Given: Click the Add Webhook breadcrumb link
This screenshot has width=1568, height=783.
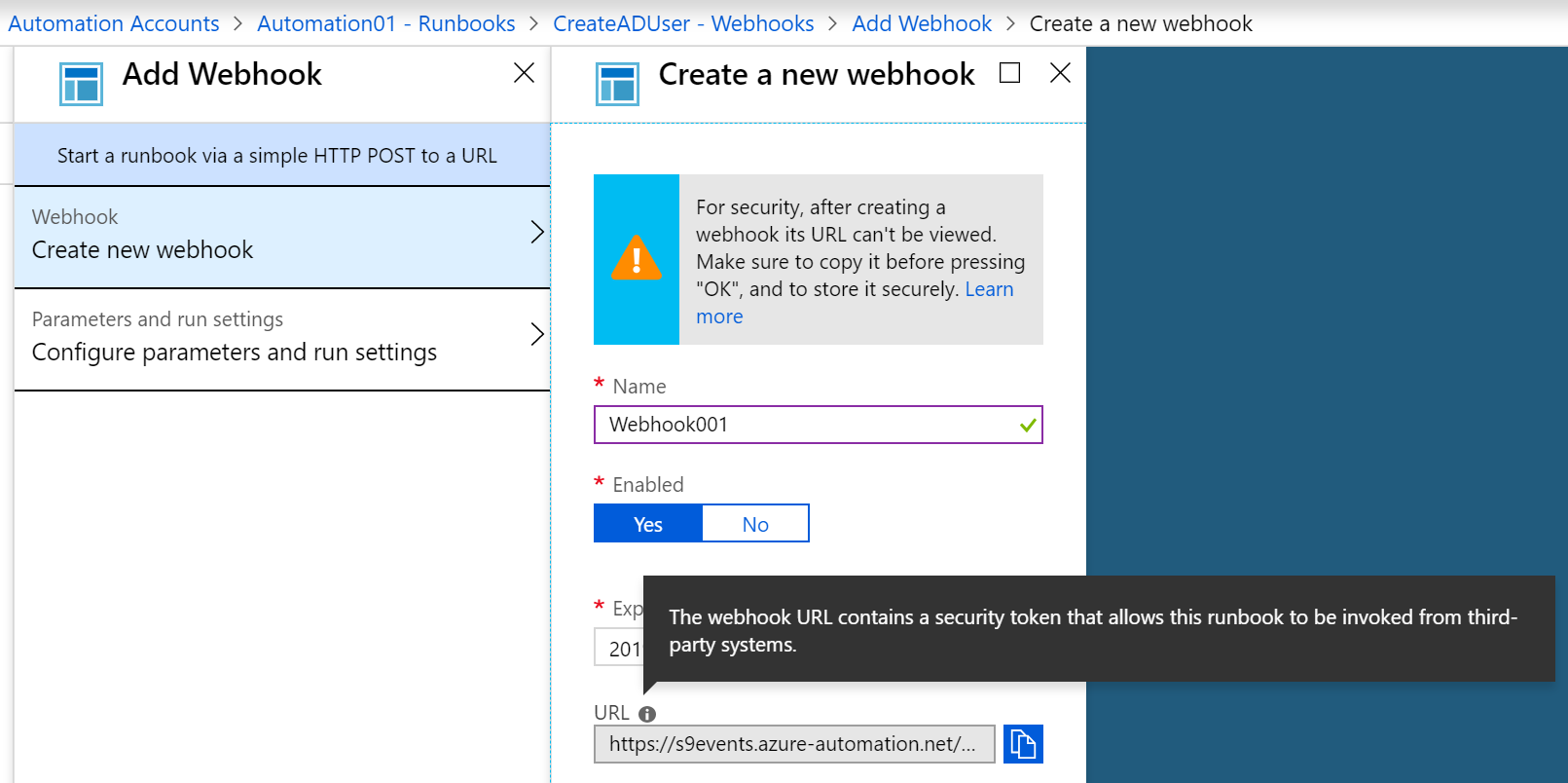Looking at the screenshot, I should tap(922, 23).
